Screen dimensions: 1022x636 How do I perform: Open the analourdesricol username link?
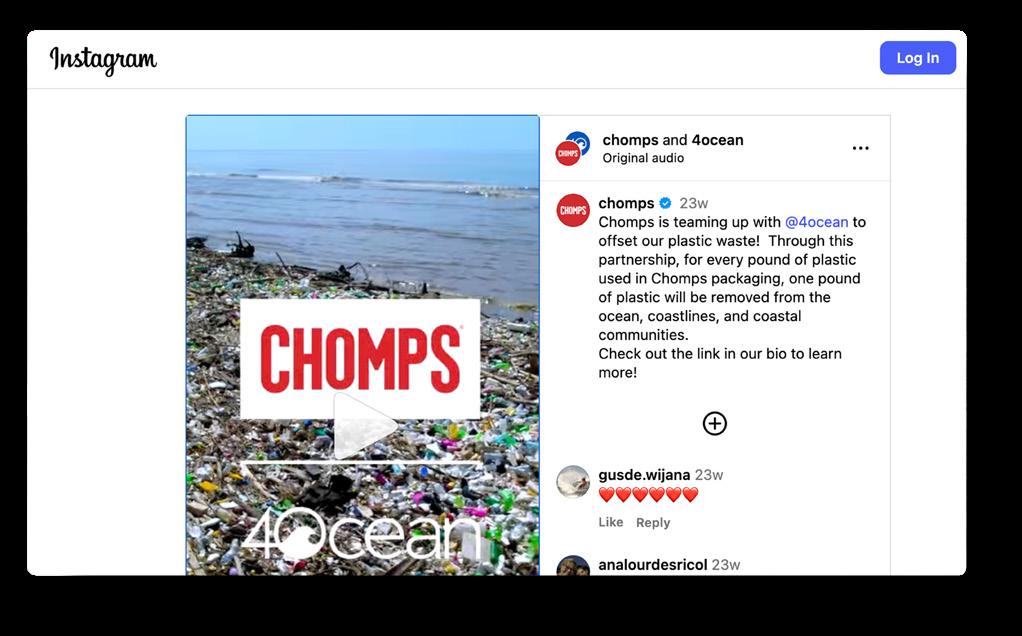point(652,565)
